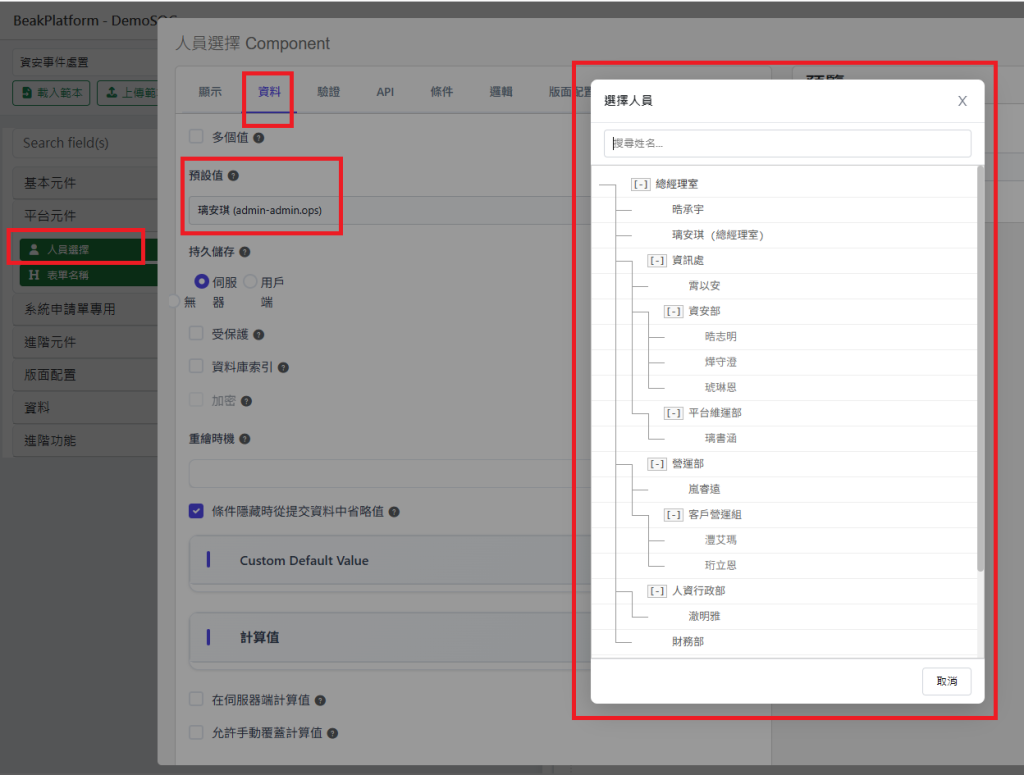Enable 在伺服器端計算值 checkbox

click(x=196, y=699)
